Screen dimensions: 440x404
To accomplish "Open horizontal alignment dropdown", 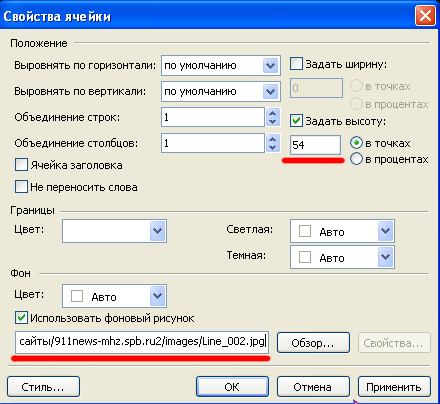I will (x=270, y=65).
